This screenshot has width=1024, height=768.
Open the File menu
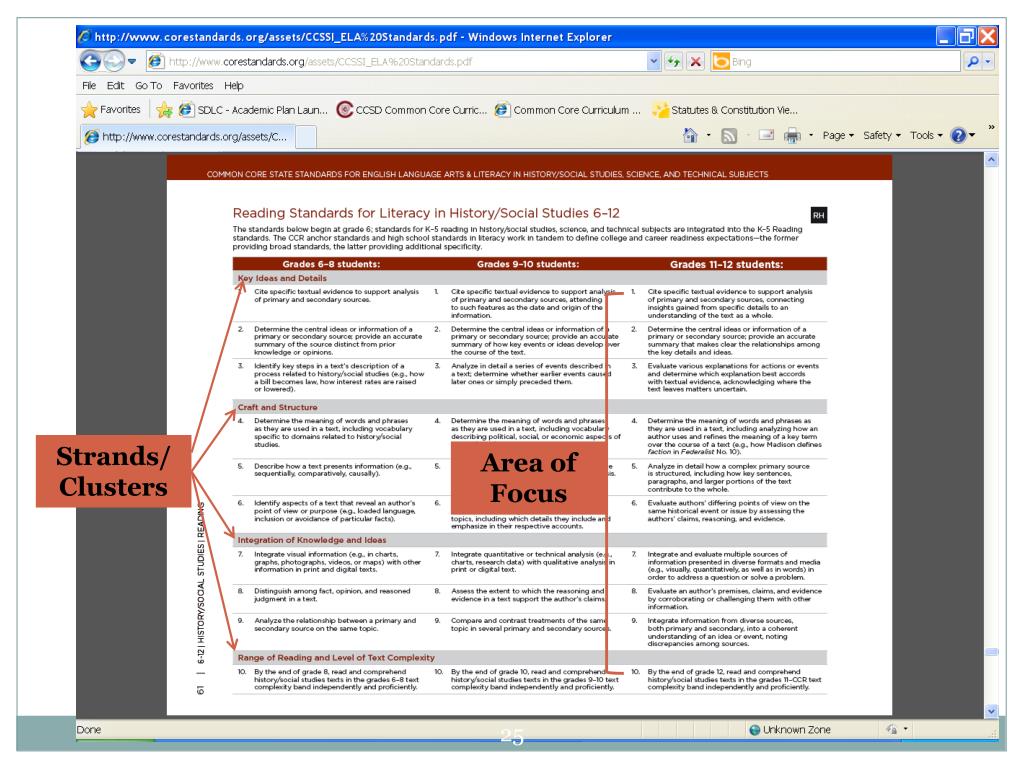(x=89, y=86)
